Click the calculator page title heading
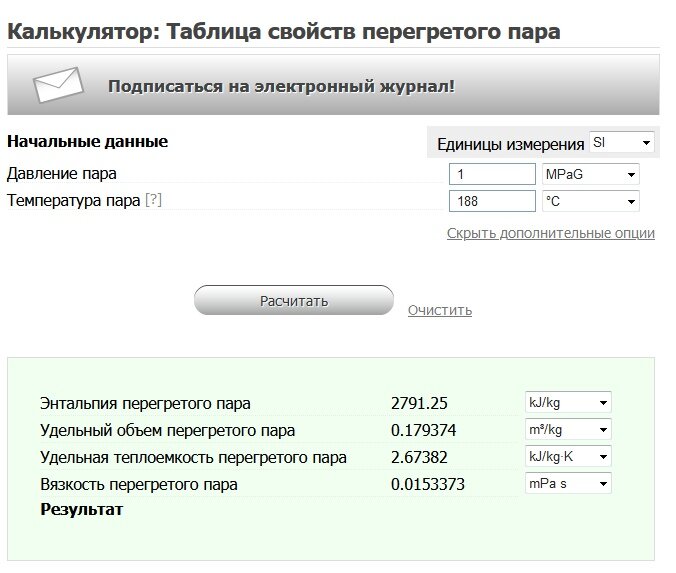This screenshot has width=676, height=573. 284,31
